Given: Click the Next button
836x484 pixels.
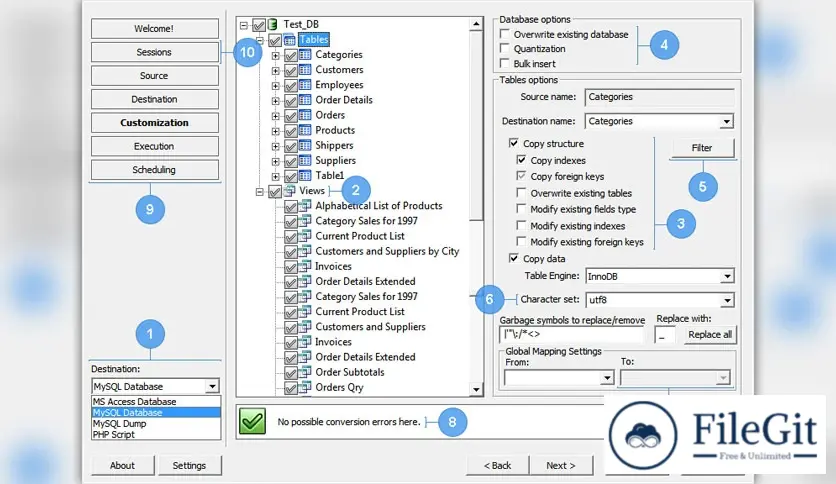Looking at the screenshot, I should [561, 465].
